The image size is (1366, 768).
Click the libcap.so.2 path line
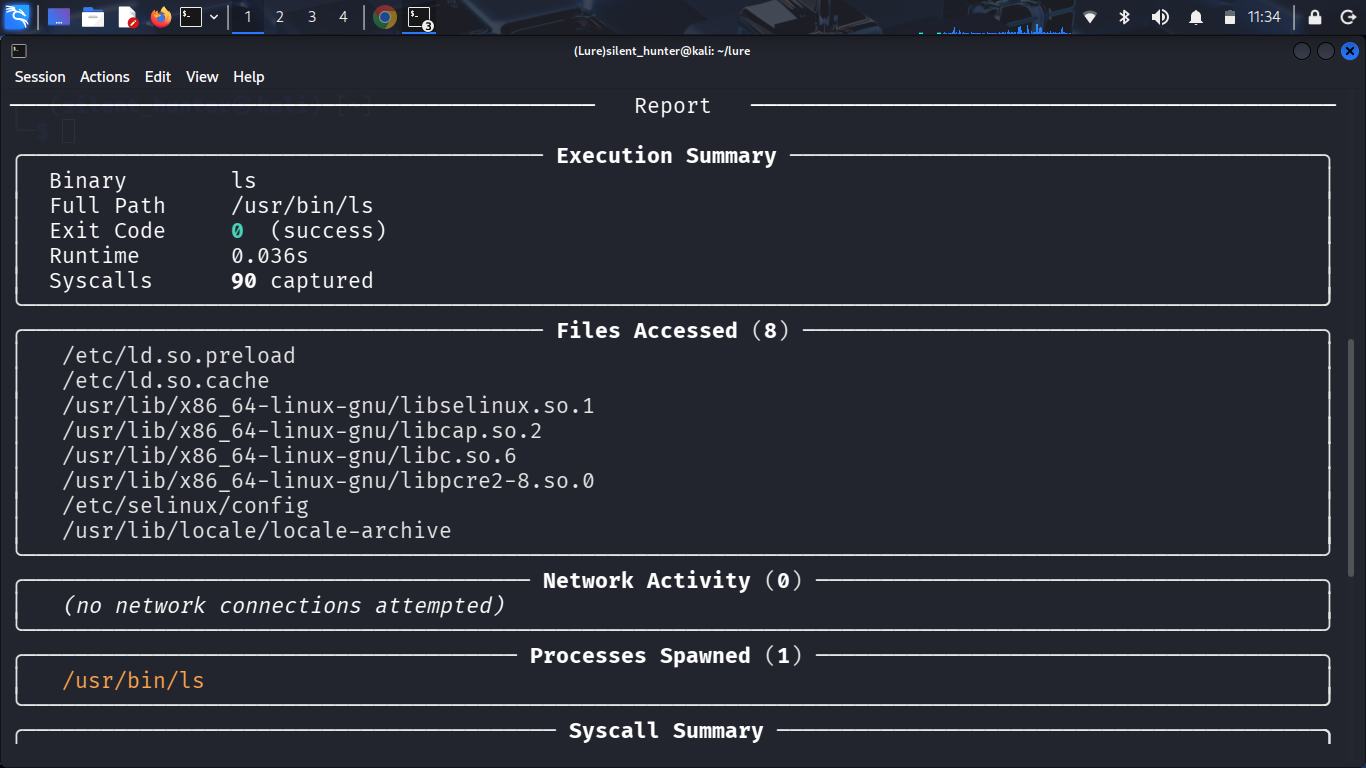tap(302, 431)
